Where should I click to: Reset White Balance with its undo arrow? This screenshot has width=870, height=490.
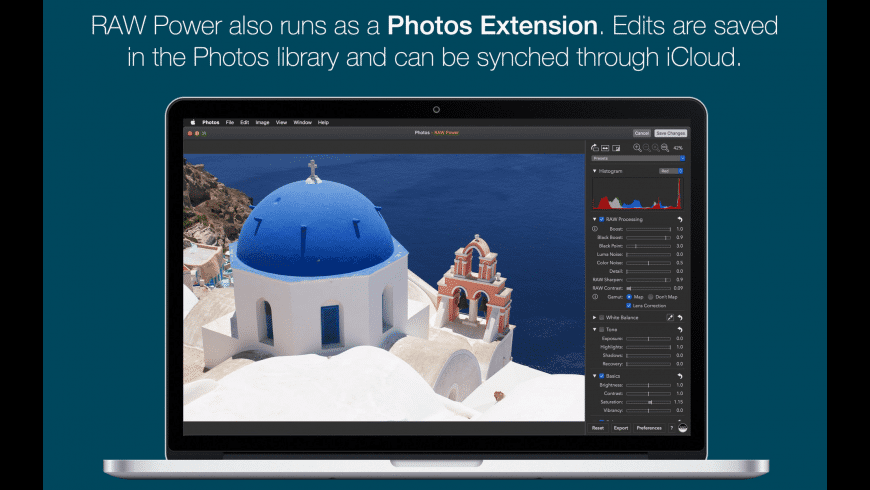[680, 317]
